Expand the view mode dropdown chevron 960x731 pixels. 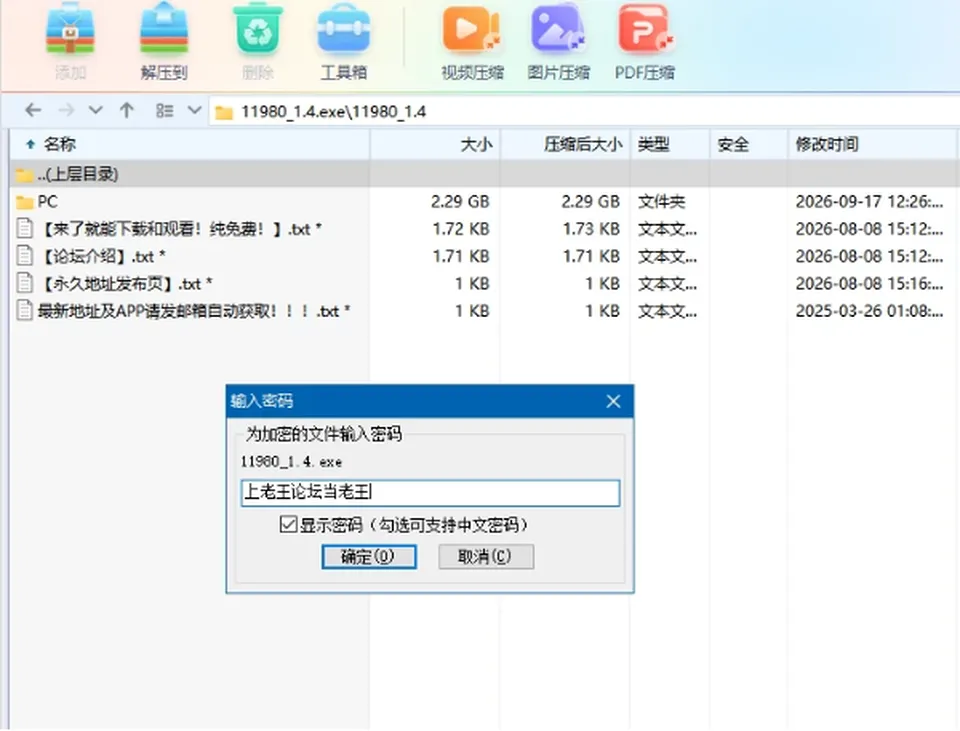pos(194,110)
